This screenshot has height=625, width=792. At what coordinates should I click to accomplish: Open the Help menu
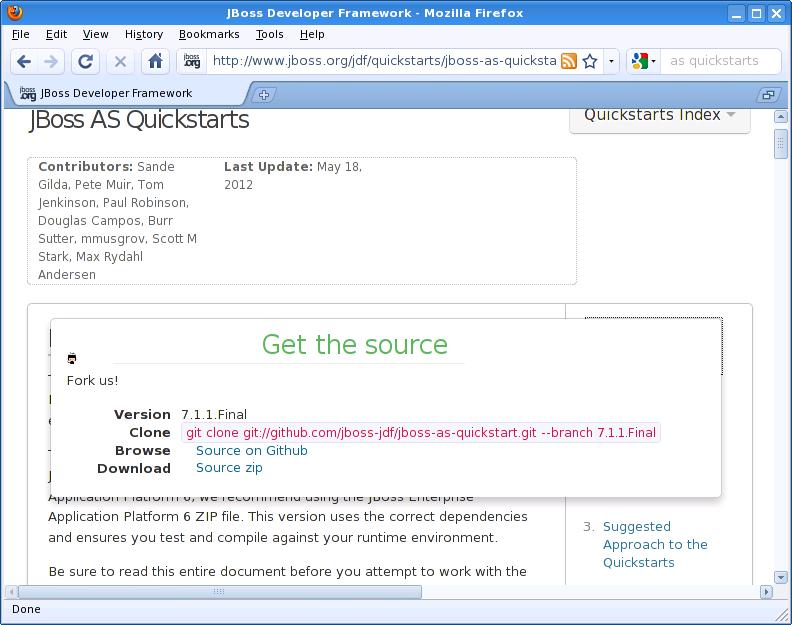312,34
